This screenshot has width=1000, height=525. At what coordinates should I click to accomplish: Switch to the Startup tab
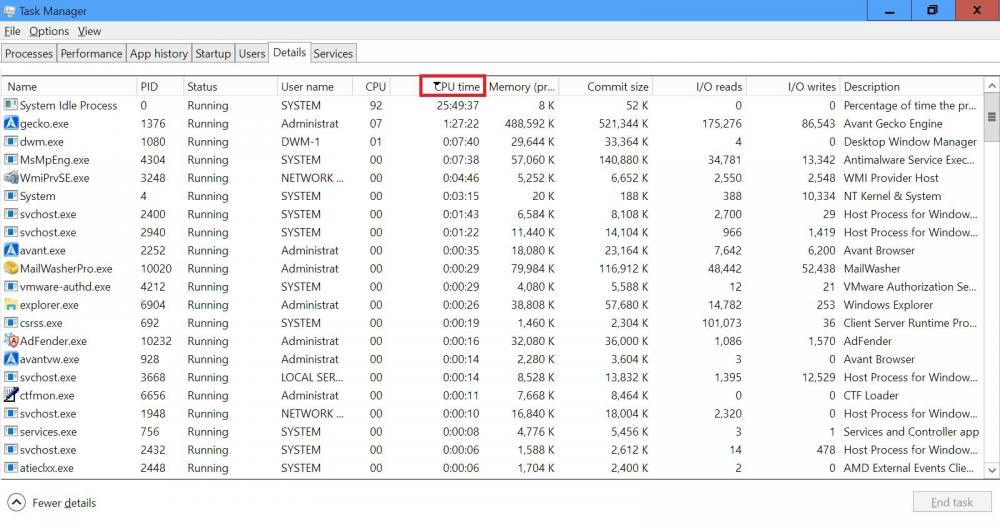click(213, 54)
